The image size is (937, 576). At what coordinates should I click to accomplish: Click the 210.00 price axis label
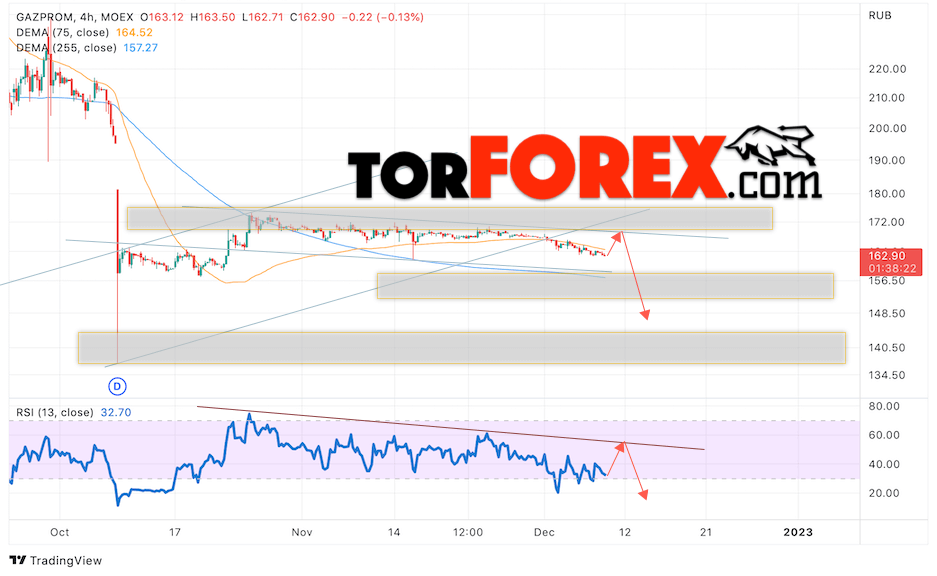coord(887,98)
